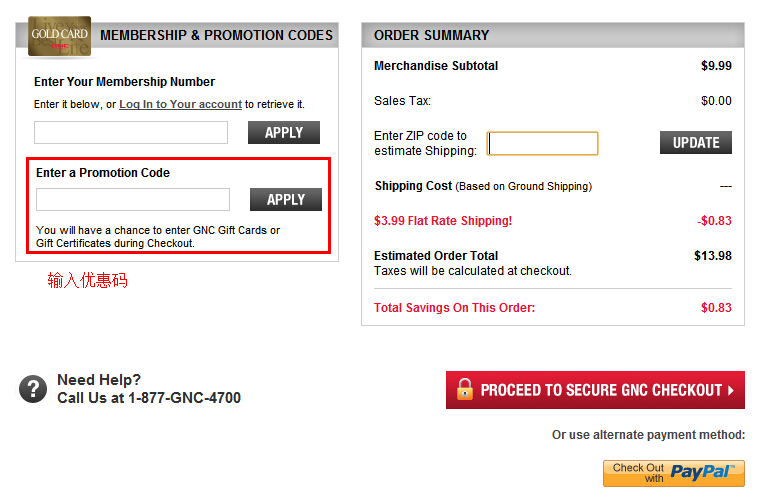Image resolution: width=763 pixels, height=494 pixels.
Task: Click the Merchandise Subtotal amount $9.99
Action: pos(716,66)
